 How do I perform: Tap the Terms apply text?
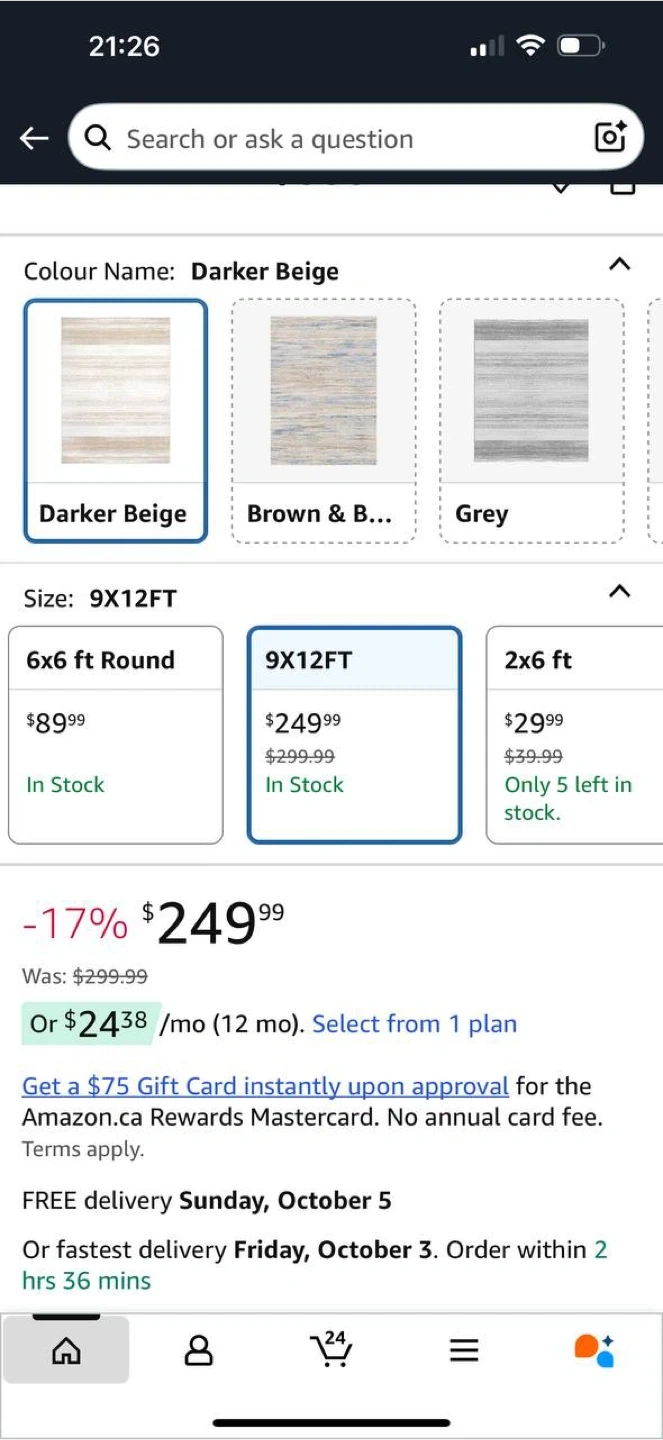click(83, 1149)
